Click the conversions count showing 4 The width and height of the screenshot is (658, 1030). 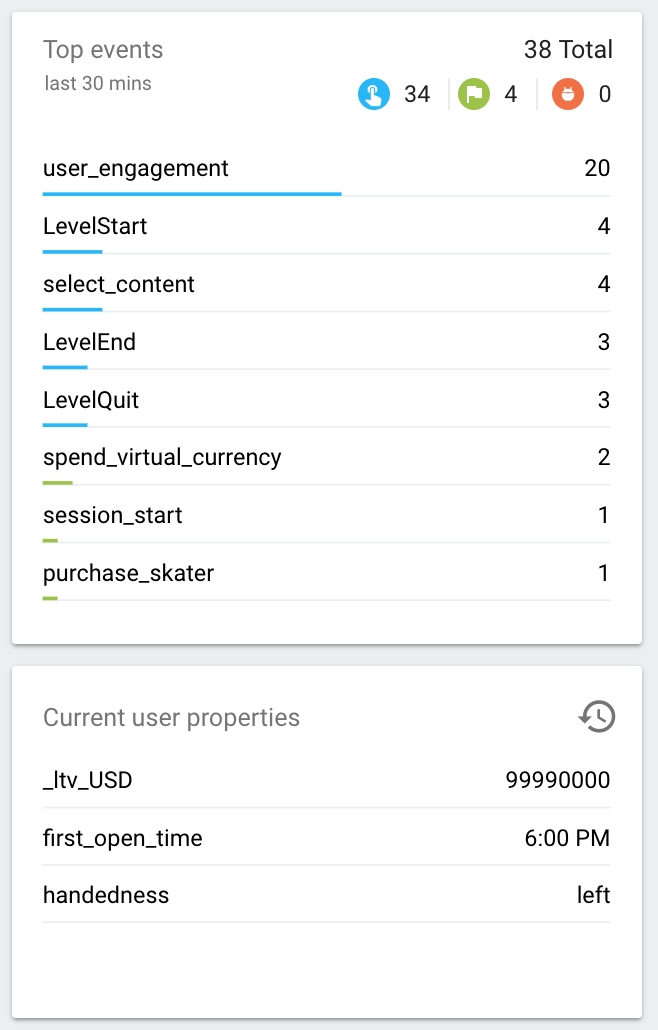click(509, 93)
